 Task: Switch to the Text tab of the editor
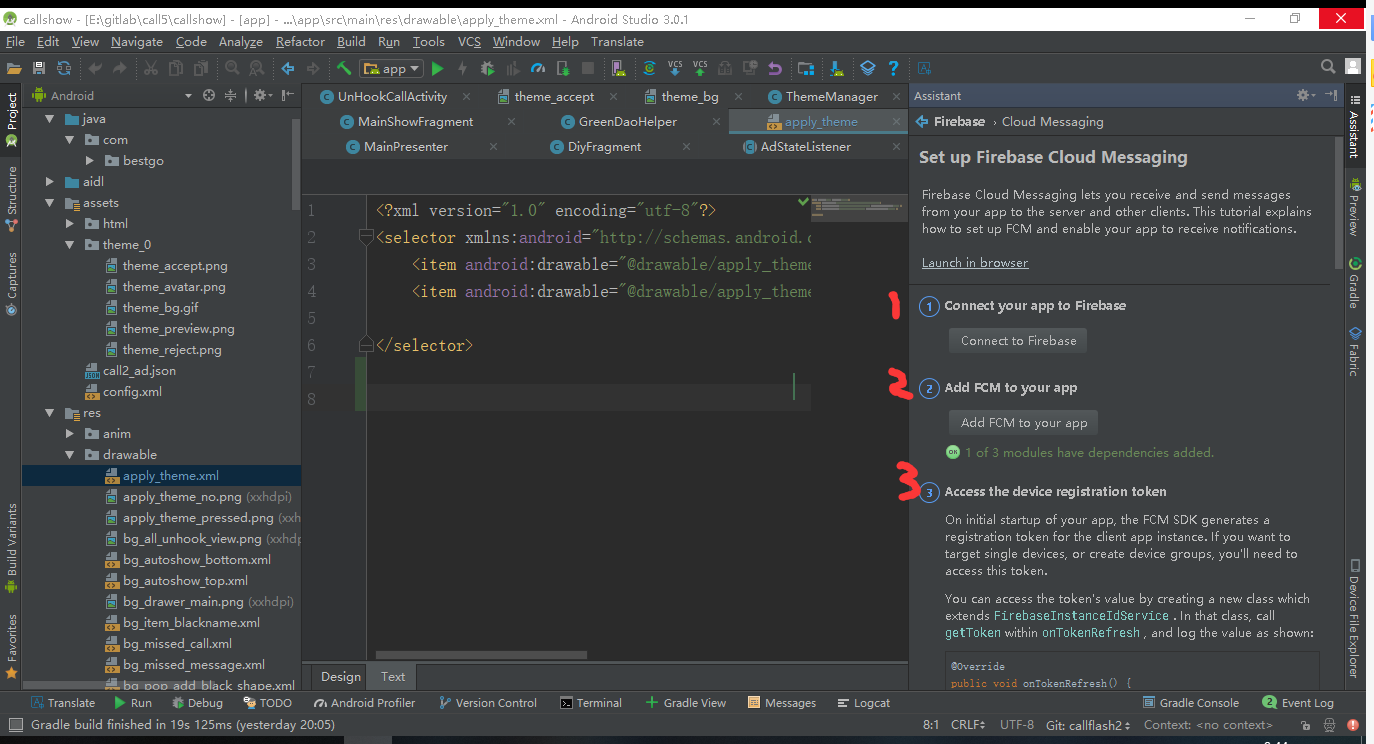[393, 677]
